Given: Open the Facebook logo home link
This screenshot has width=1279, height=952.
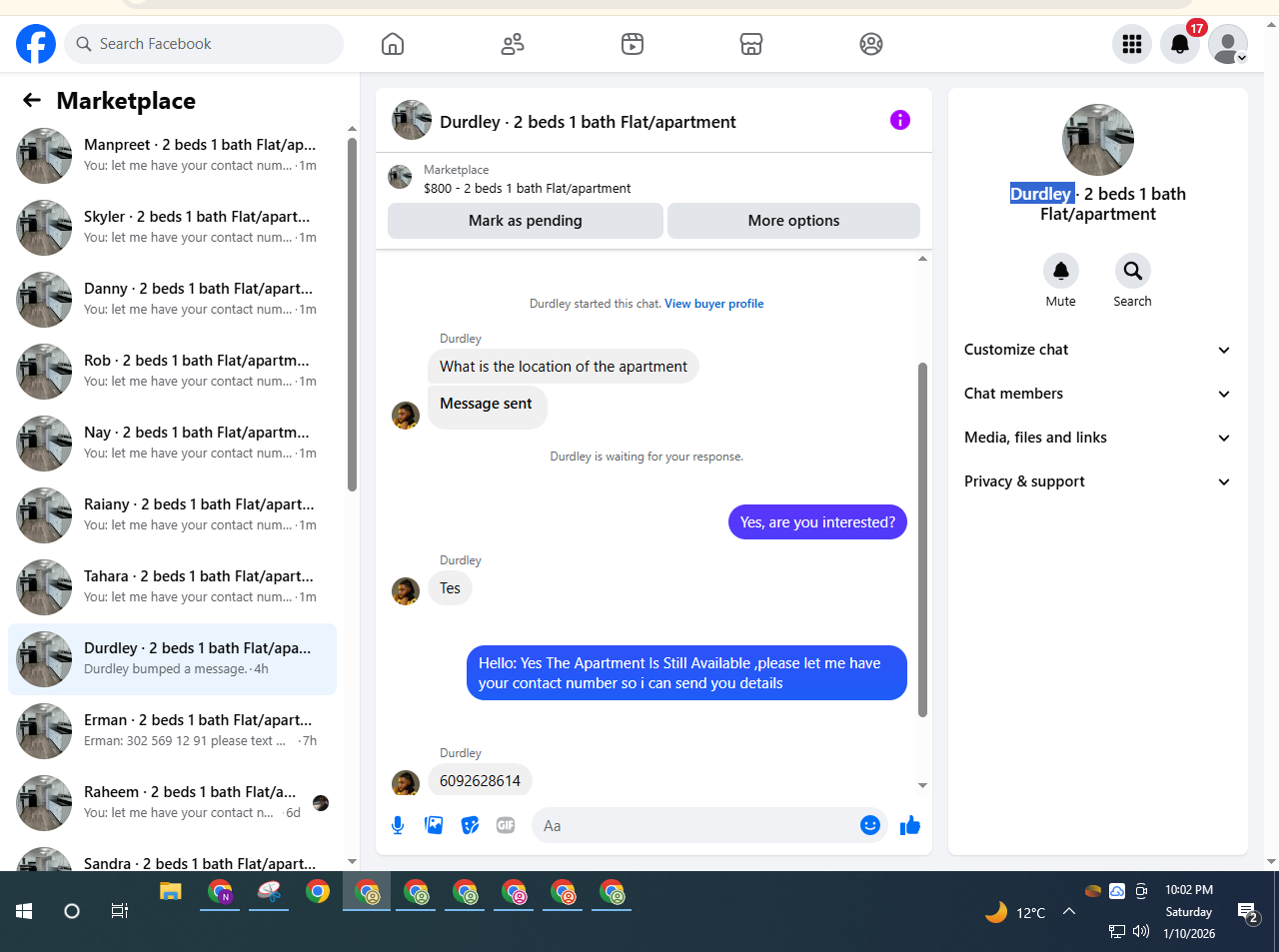Looking at the screenshot, I should pyautogui.click(x=36, y=44).
